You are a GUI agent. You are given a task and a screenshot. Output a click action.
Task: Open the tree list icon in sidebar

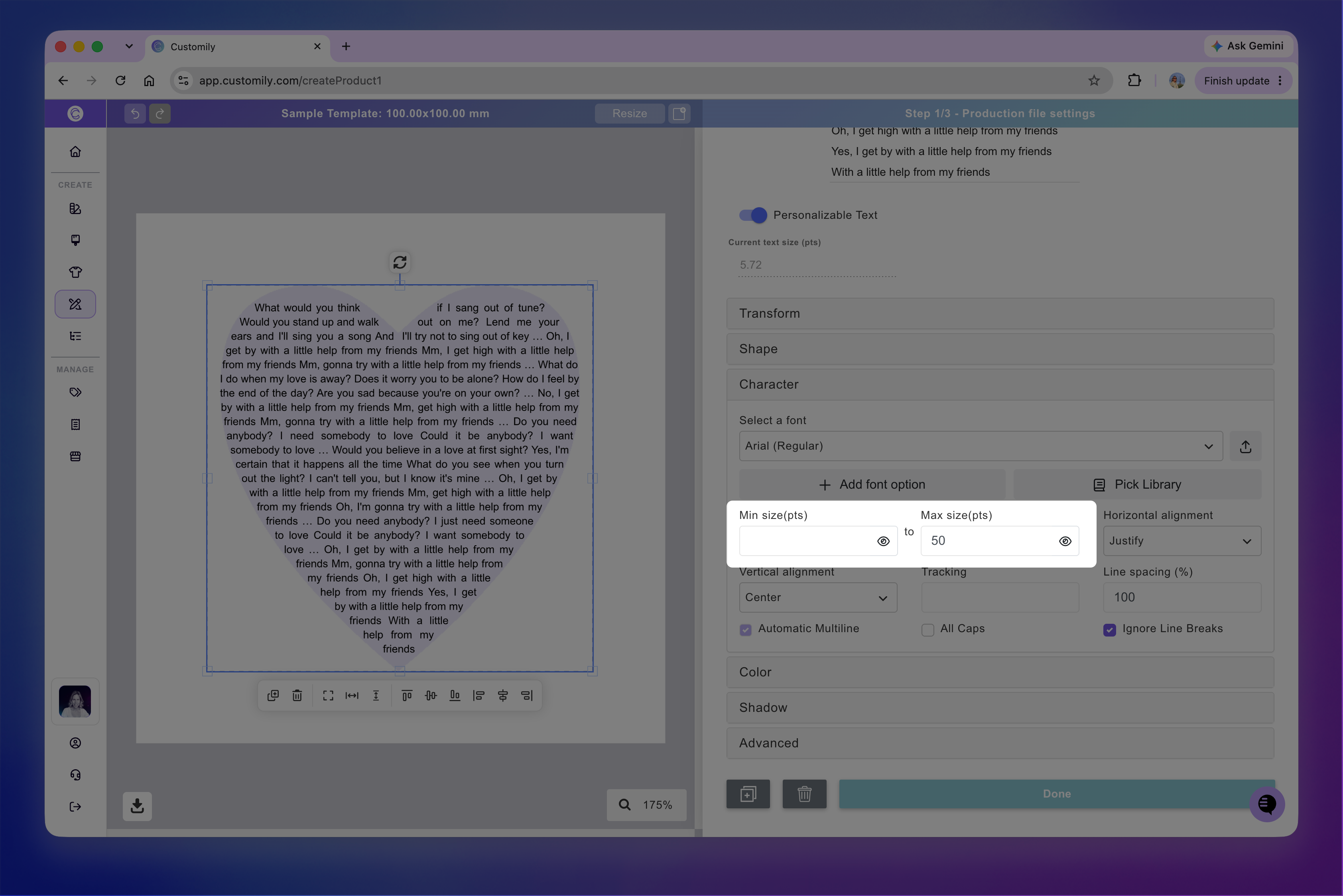click(x=75, y=336)
